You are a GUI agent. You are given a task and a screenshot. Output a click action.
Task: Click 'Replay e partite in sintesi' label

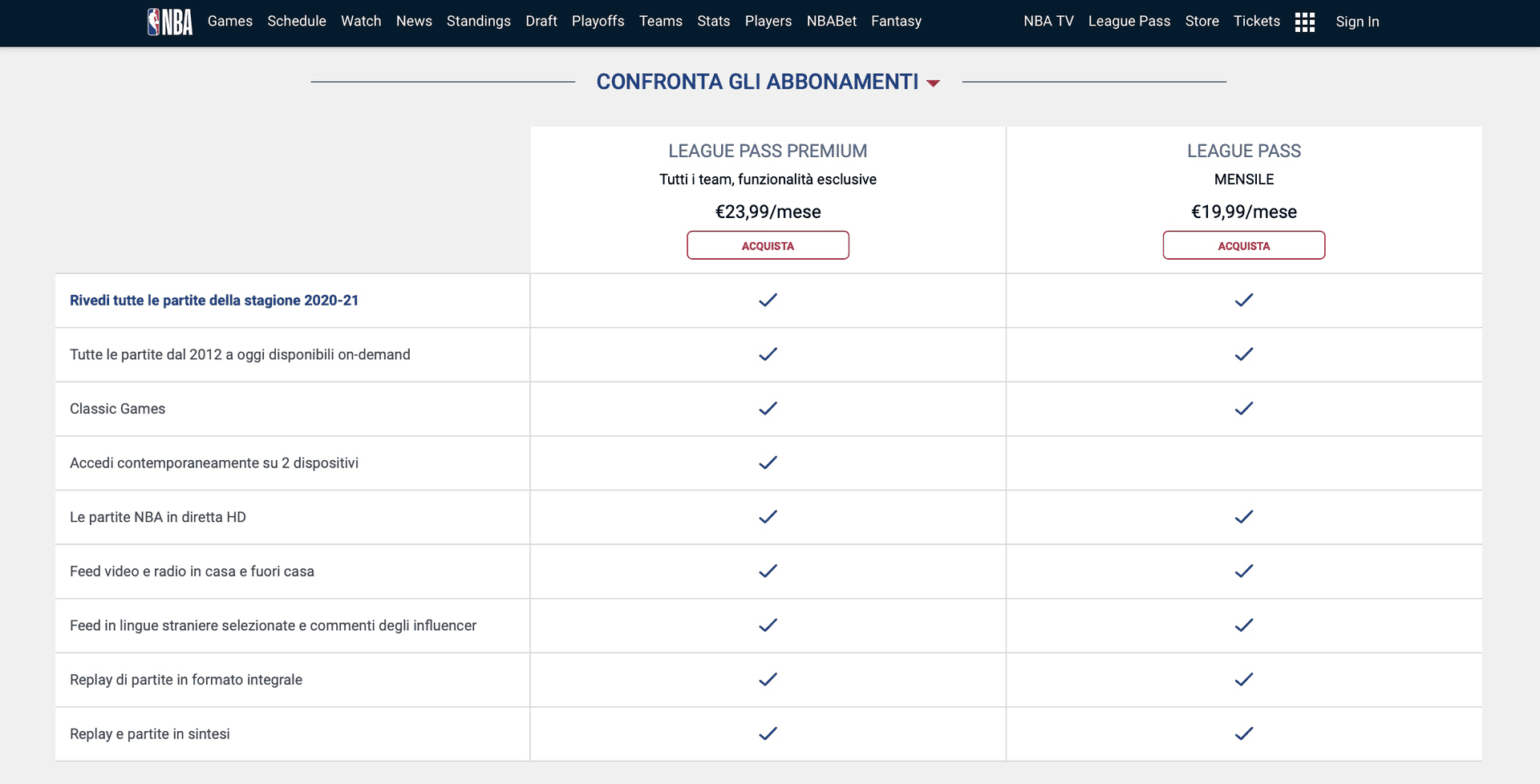pyautogui.click(x=150, y=734)
